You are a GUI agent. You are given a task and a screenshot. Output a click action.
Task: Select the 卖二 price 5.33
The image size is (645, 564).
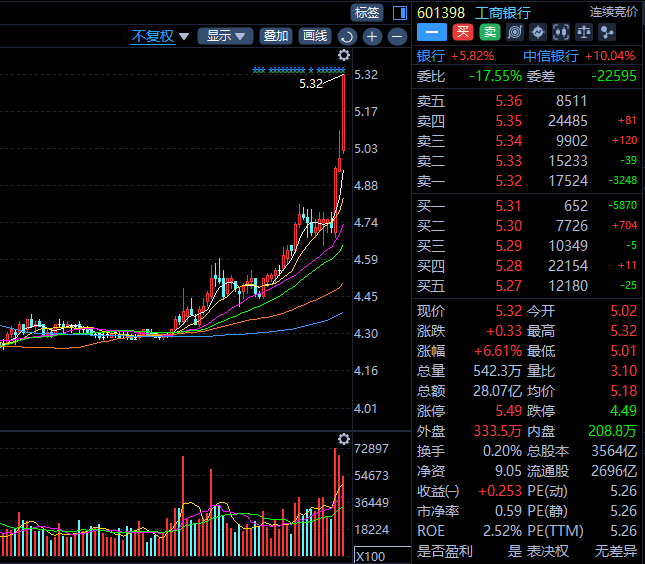pyautogui.click(x=508, y=160)
